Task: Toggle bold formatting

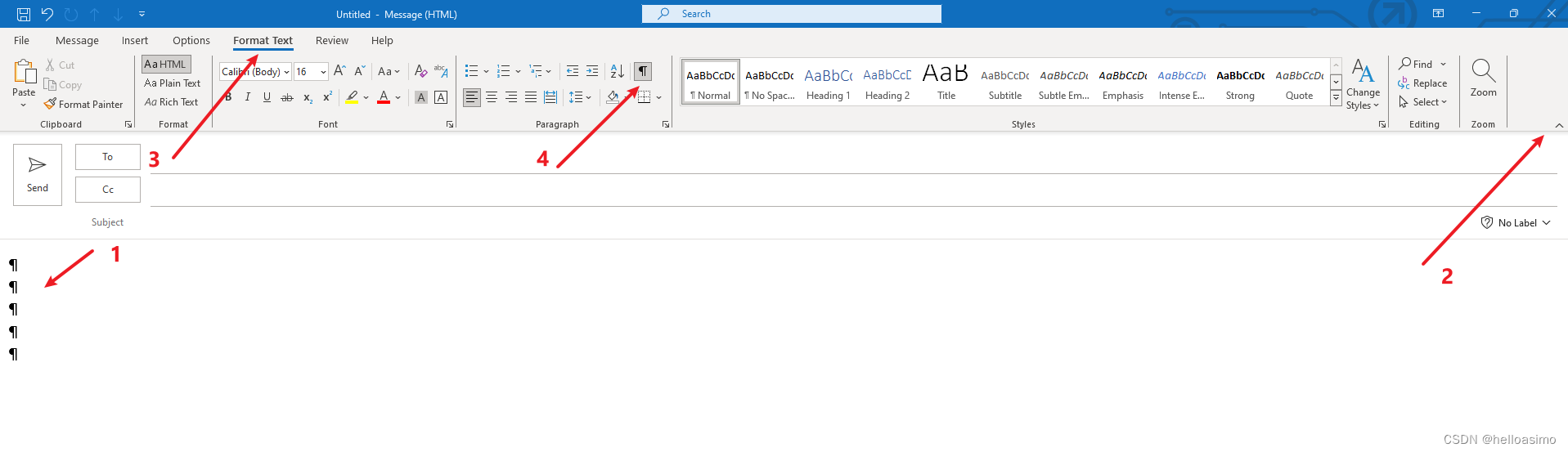Action: coord(228,97)
